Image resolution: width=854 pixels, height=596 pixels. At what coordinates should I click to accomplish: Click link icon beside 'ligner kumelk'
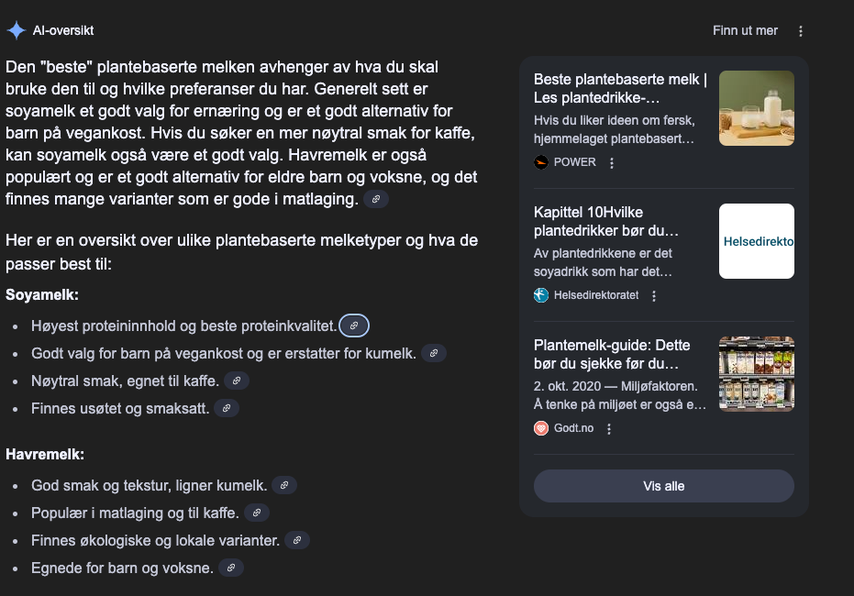point(284,485)
